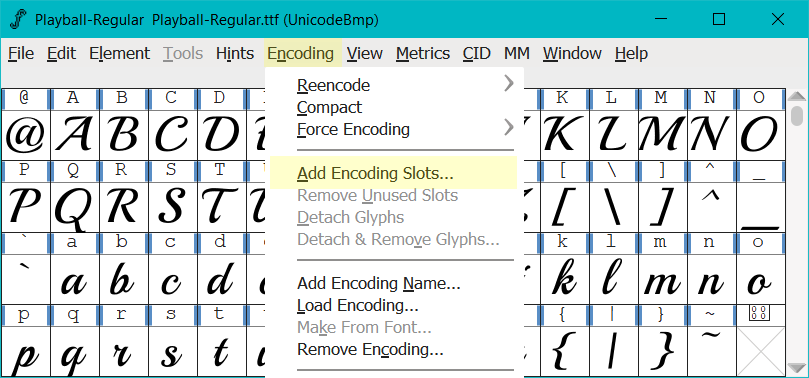Viewport: 809px width, 378px height.
Task: Select the uppercase N glyph
Action: [x=712, y=135]
